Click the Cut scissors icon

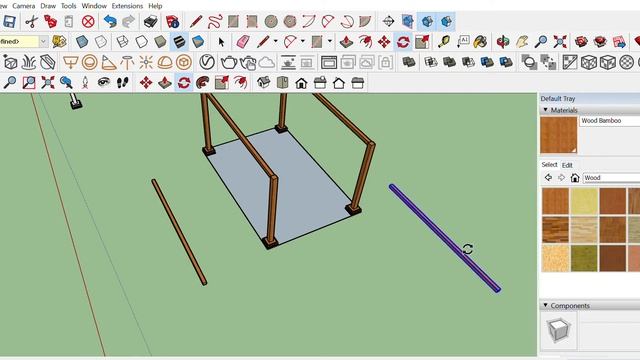(x=31, y=21)
